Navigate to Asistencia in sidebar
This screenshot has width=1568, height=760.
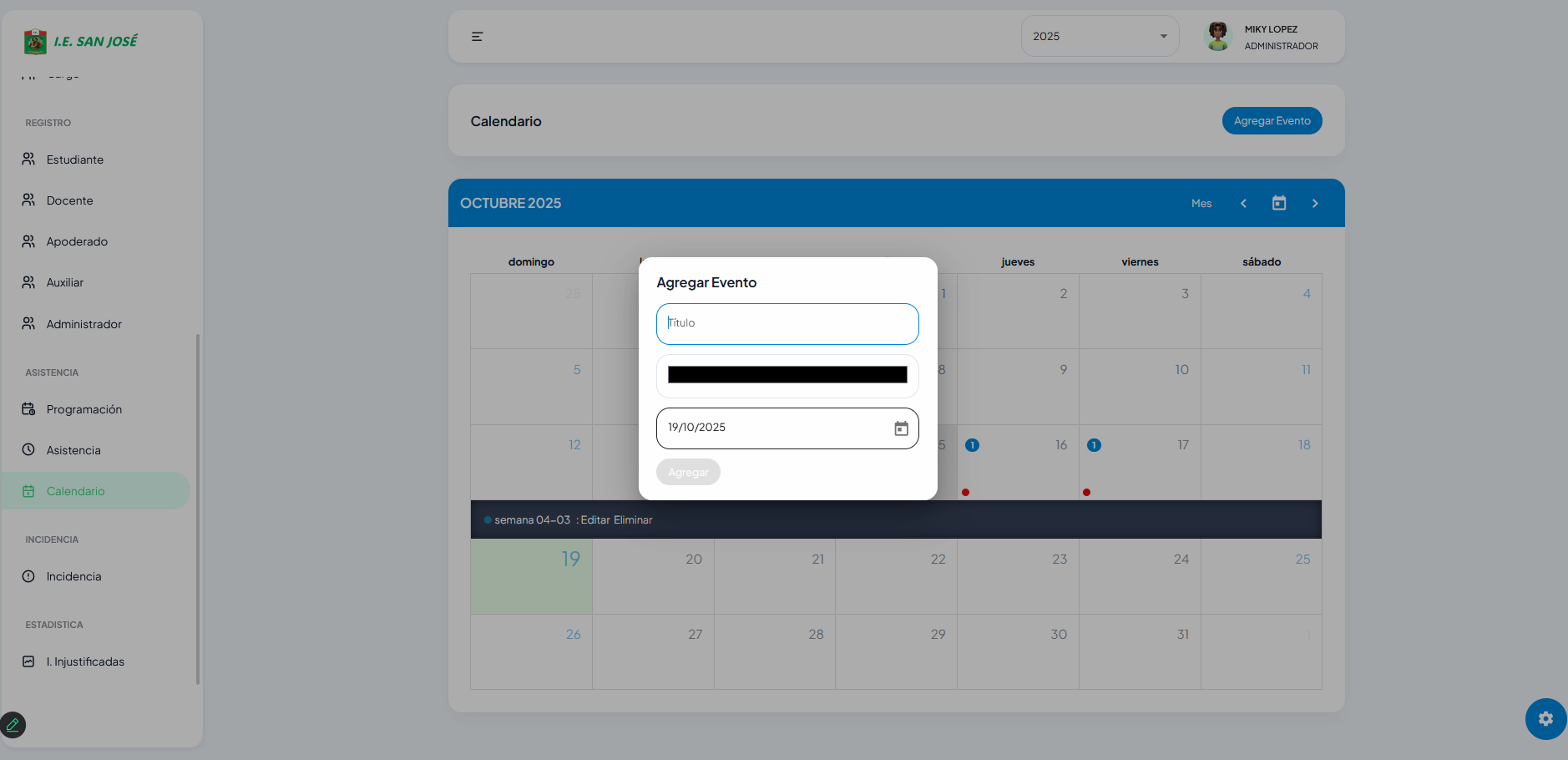click(x=73, y=450)
